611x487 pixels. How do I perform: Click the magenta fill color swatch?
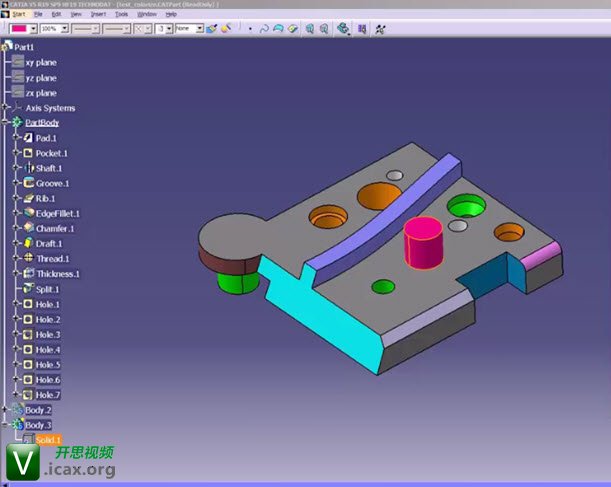(18, 29)
